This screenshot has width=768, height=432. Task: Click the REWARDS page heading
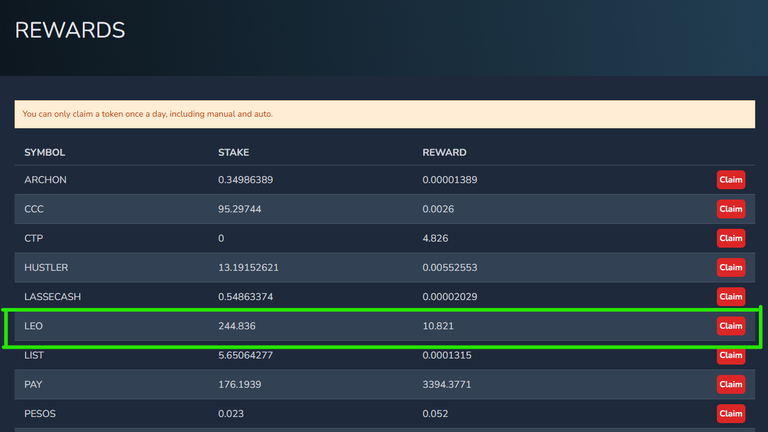70,30
